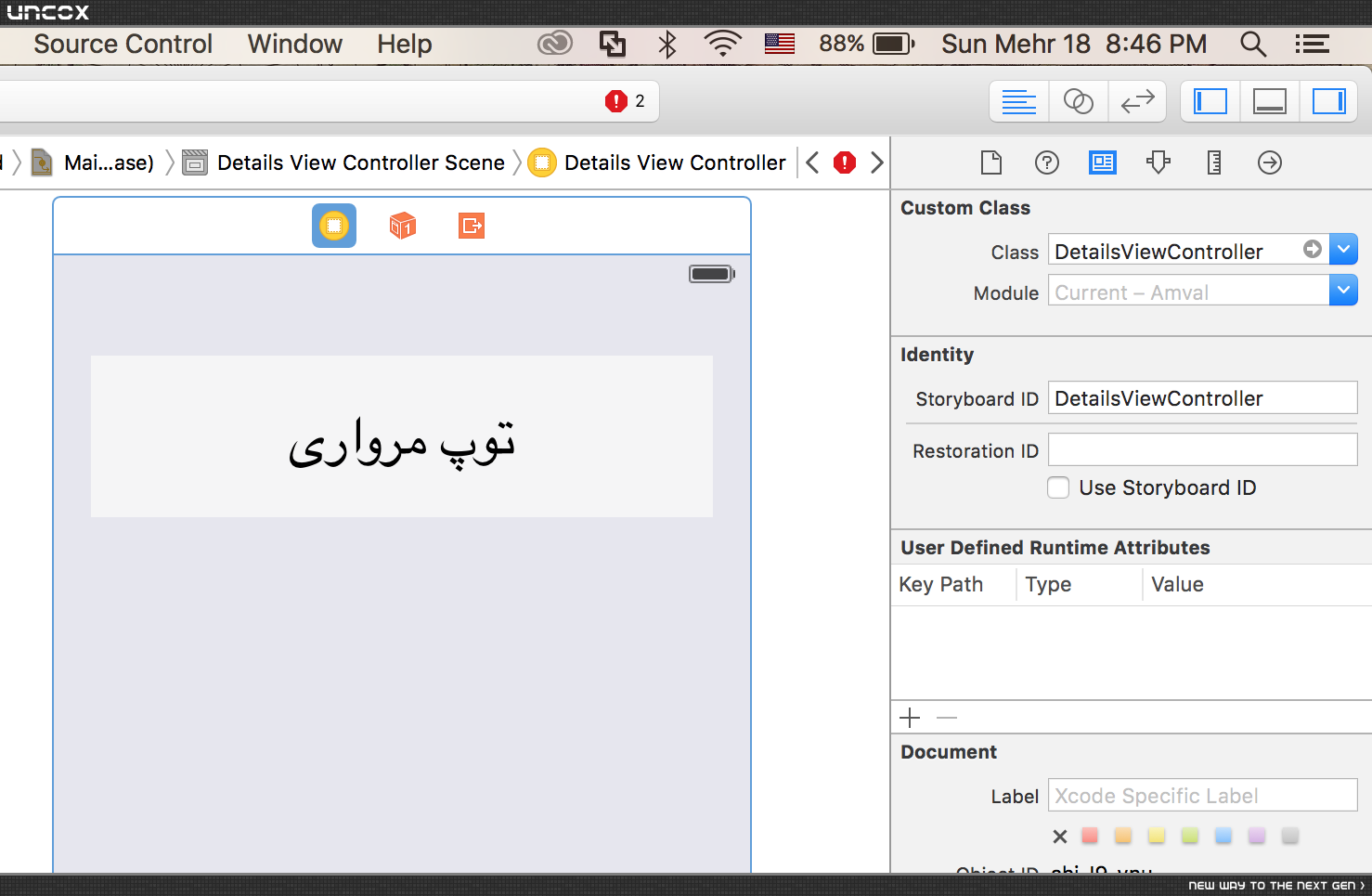
Task: Select Details View Controller breadcrumb
Action: tap(657, 163)
